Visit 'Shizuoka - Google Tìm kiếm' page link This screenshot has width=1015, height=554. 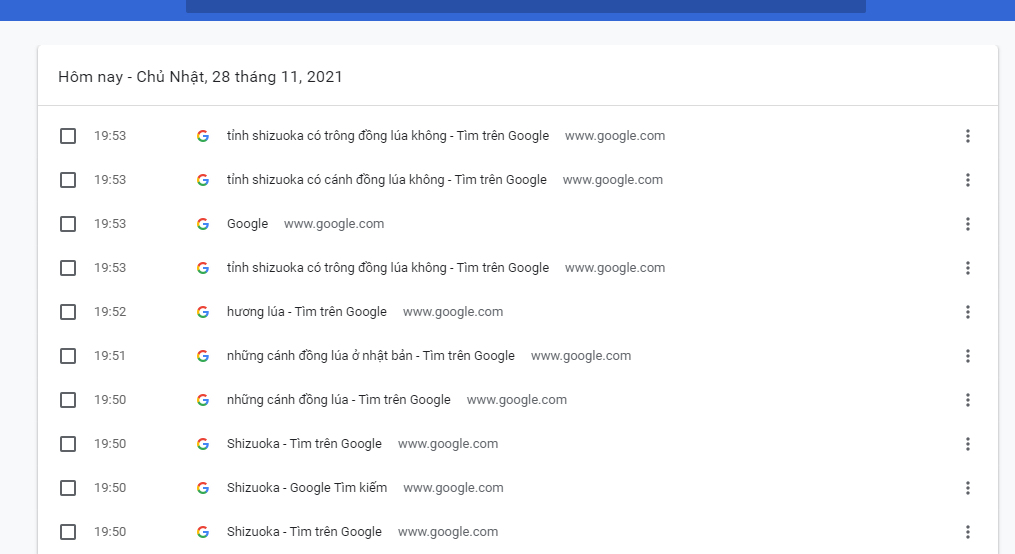coord(306,488)
